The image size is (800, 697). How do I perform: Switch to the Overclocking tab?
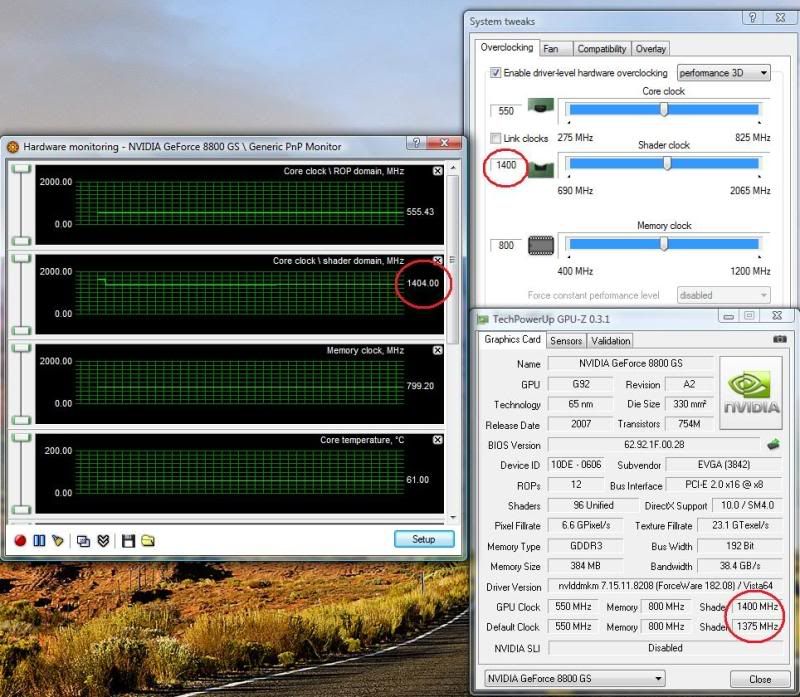pos(507,47)
